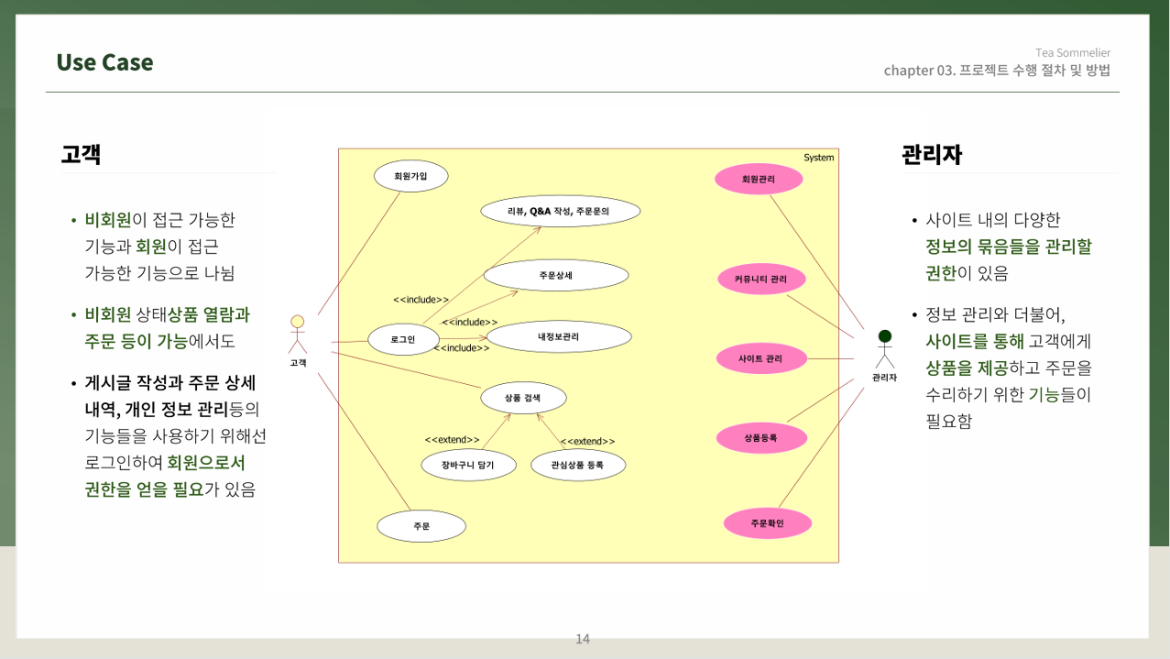Click the 고객 actor stick figure
The height and width of the screenshot is (659, 1170).
click(298, 334)
